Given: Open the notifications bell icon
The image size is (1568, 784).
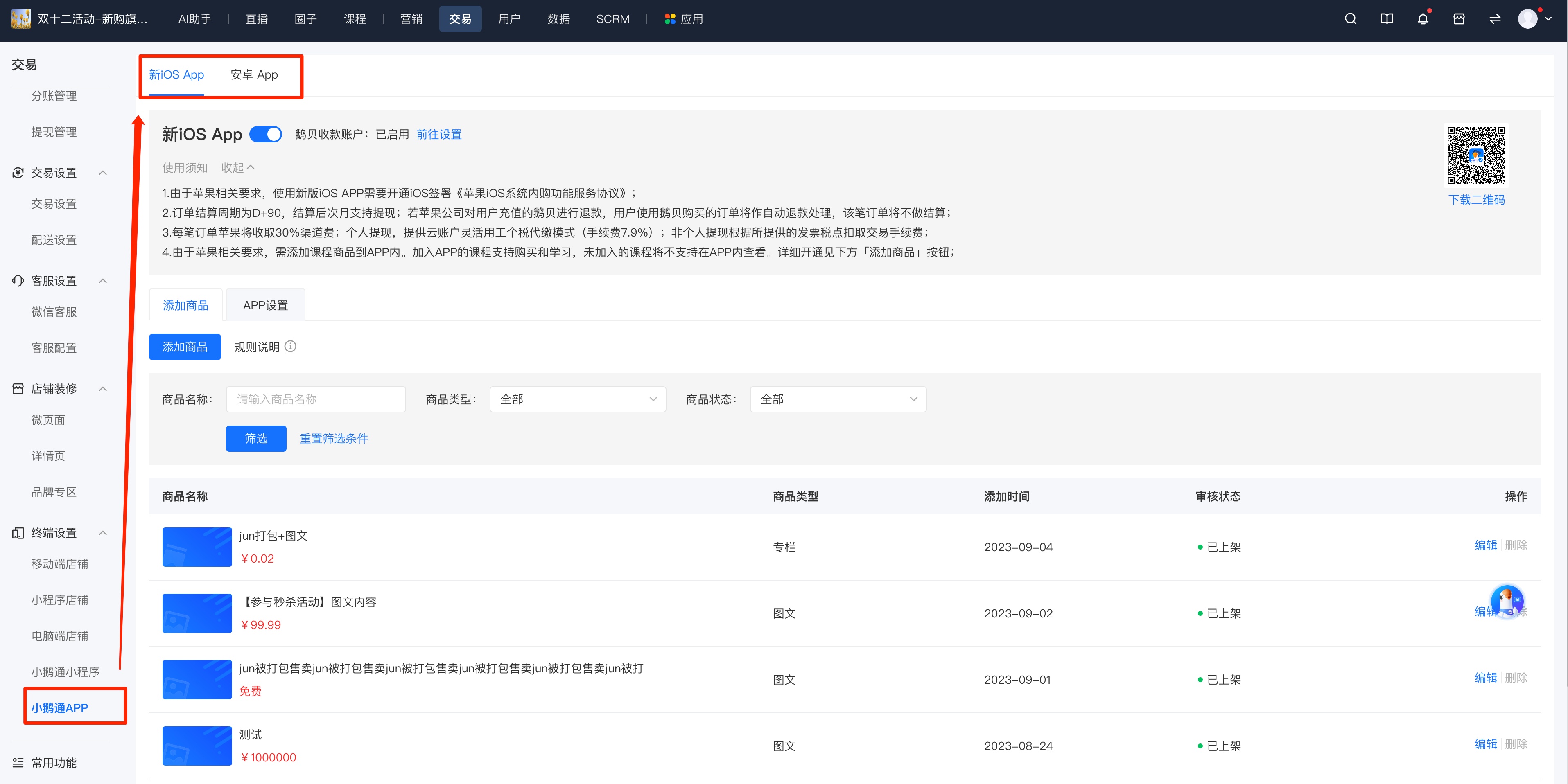Looking at the screenshot, I should coord(1423,19).
